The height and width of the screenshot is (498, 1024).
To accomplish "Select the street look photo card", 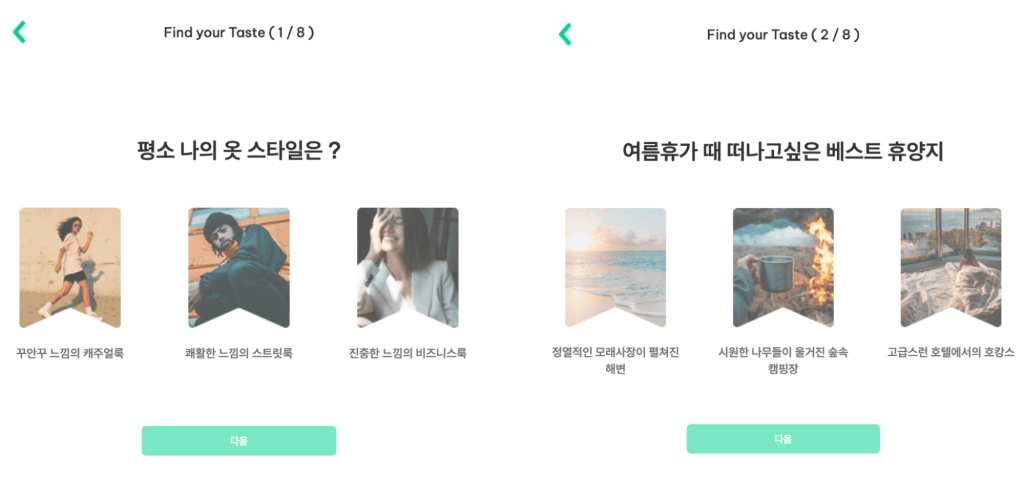I will tap(239, 268).
